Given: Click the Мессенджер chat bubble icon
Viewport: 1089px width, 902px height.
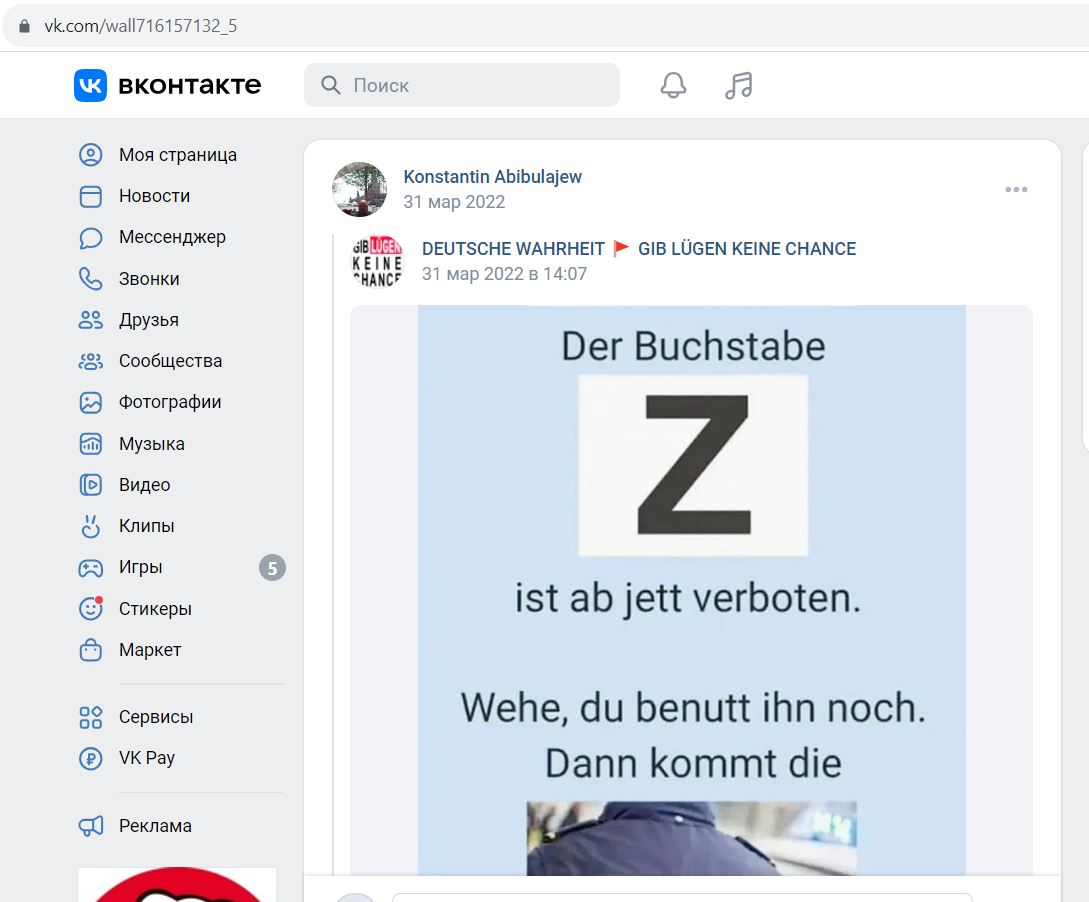Looking at the screenshot, I should pos(90,237).
